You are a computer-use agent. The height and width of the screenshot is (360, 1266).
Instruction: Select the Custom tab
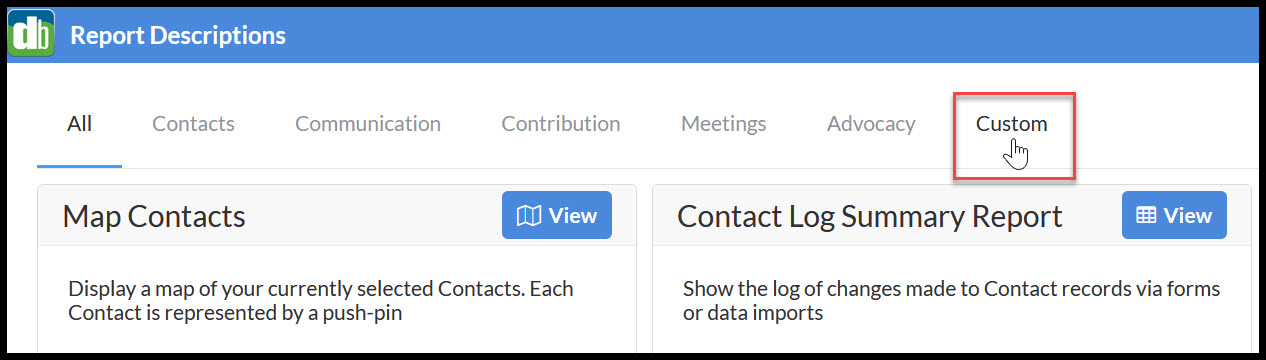[1012, 124]
